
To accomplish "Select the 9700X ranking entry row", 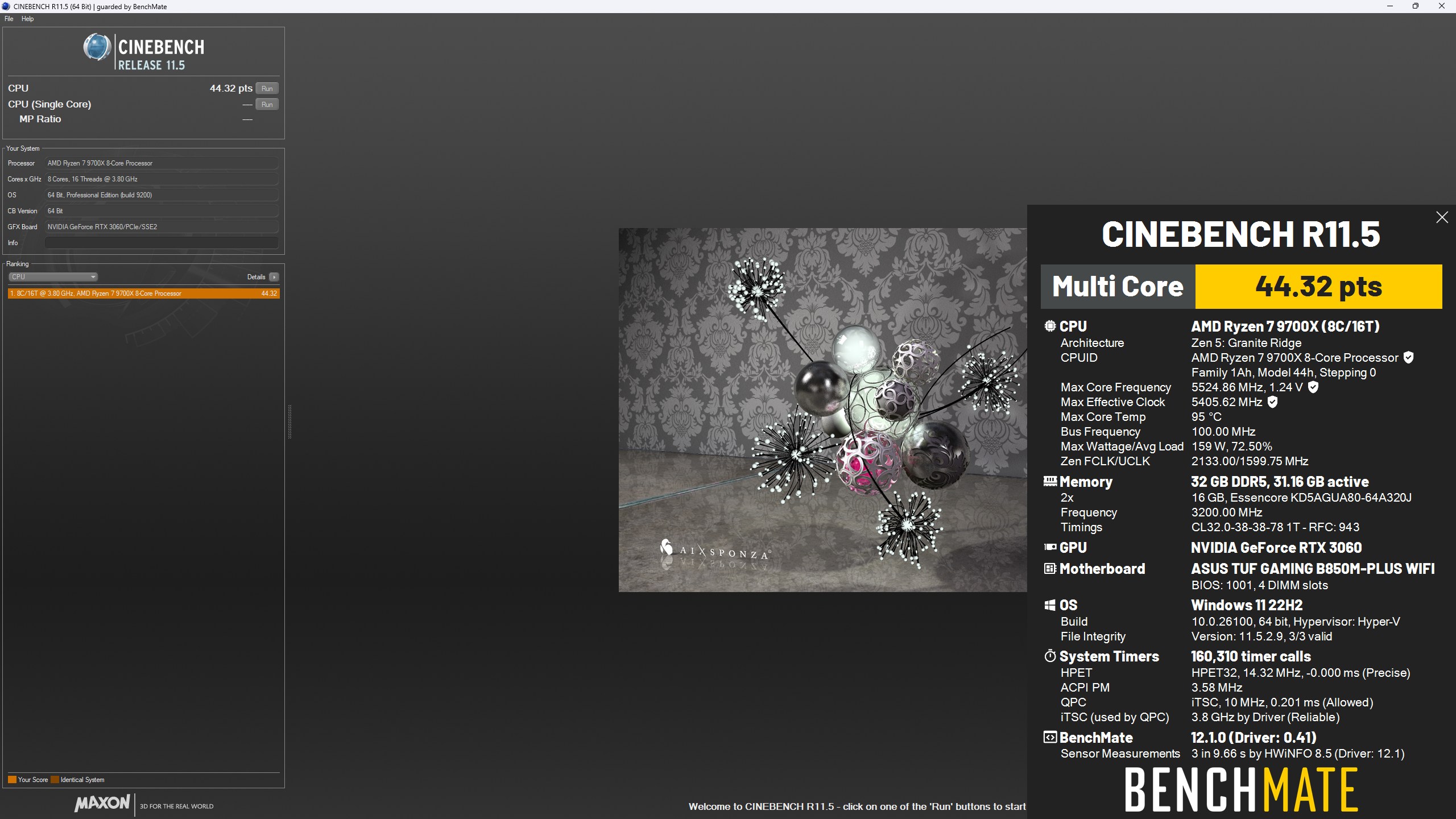I will [143, 293].
